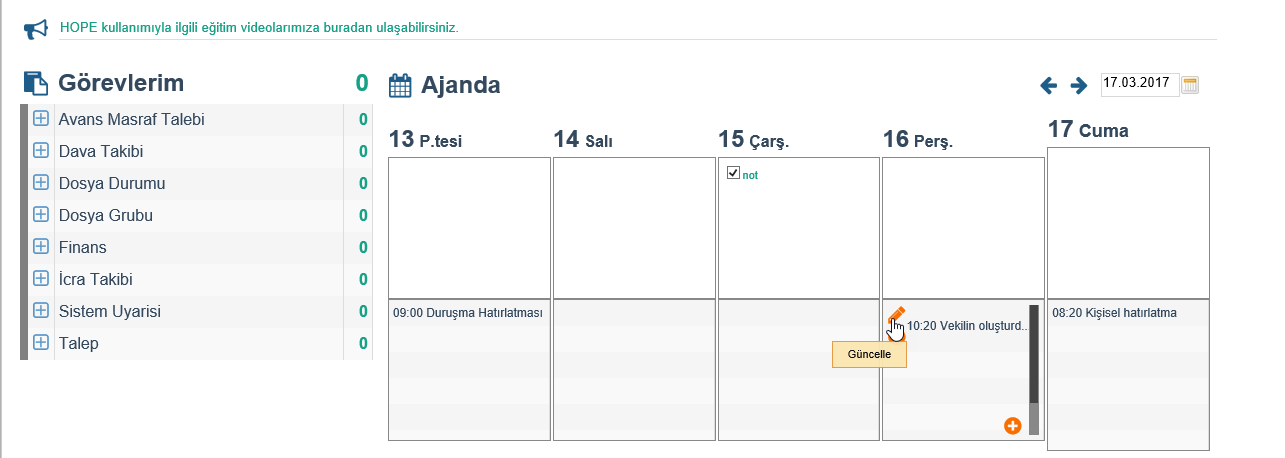Expand the Finans task group

click(41, 247)
